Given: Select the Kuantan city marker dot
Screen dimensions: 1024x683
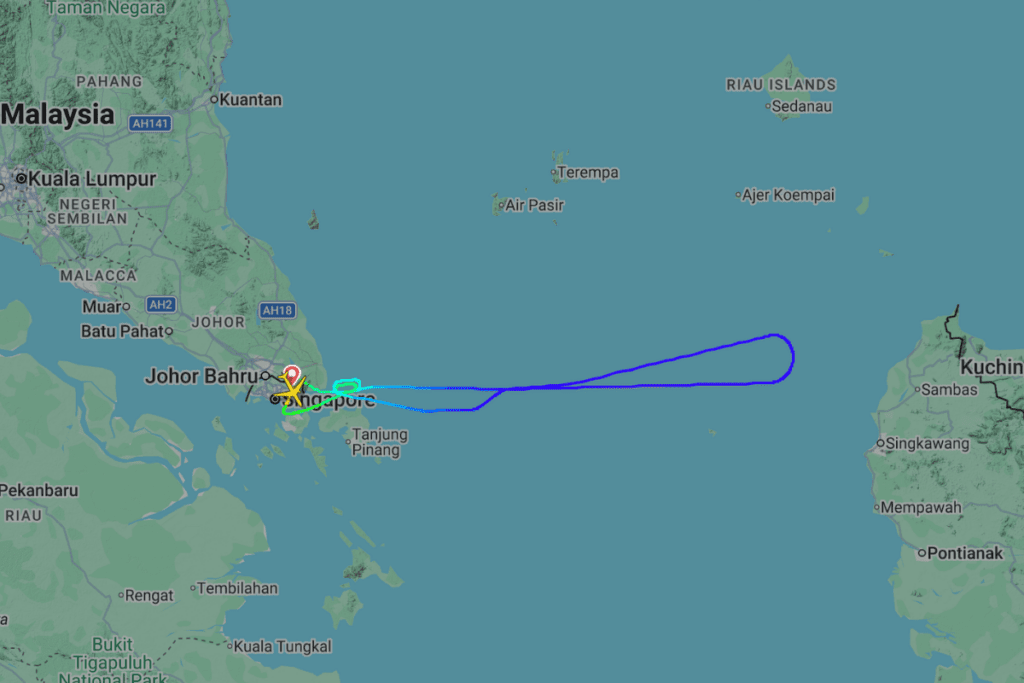Looking at the screenshot, I should [214, 100].
